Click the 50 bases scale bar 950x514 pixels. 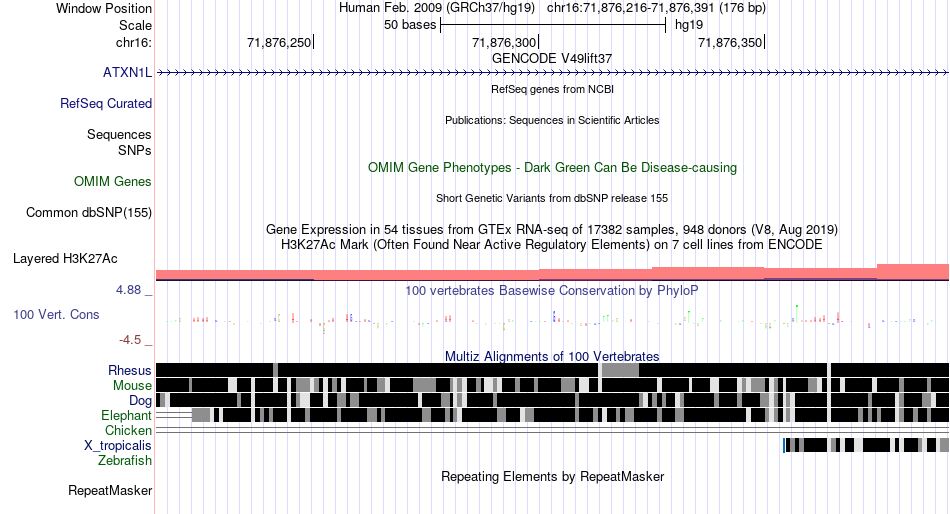tap(553, 25)
